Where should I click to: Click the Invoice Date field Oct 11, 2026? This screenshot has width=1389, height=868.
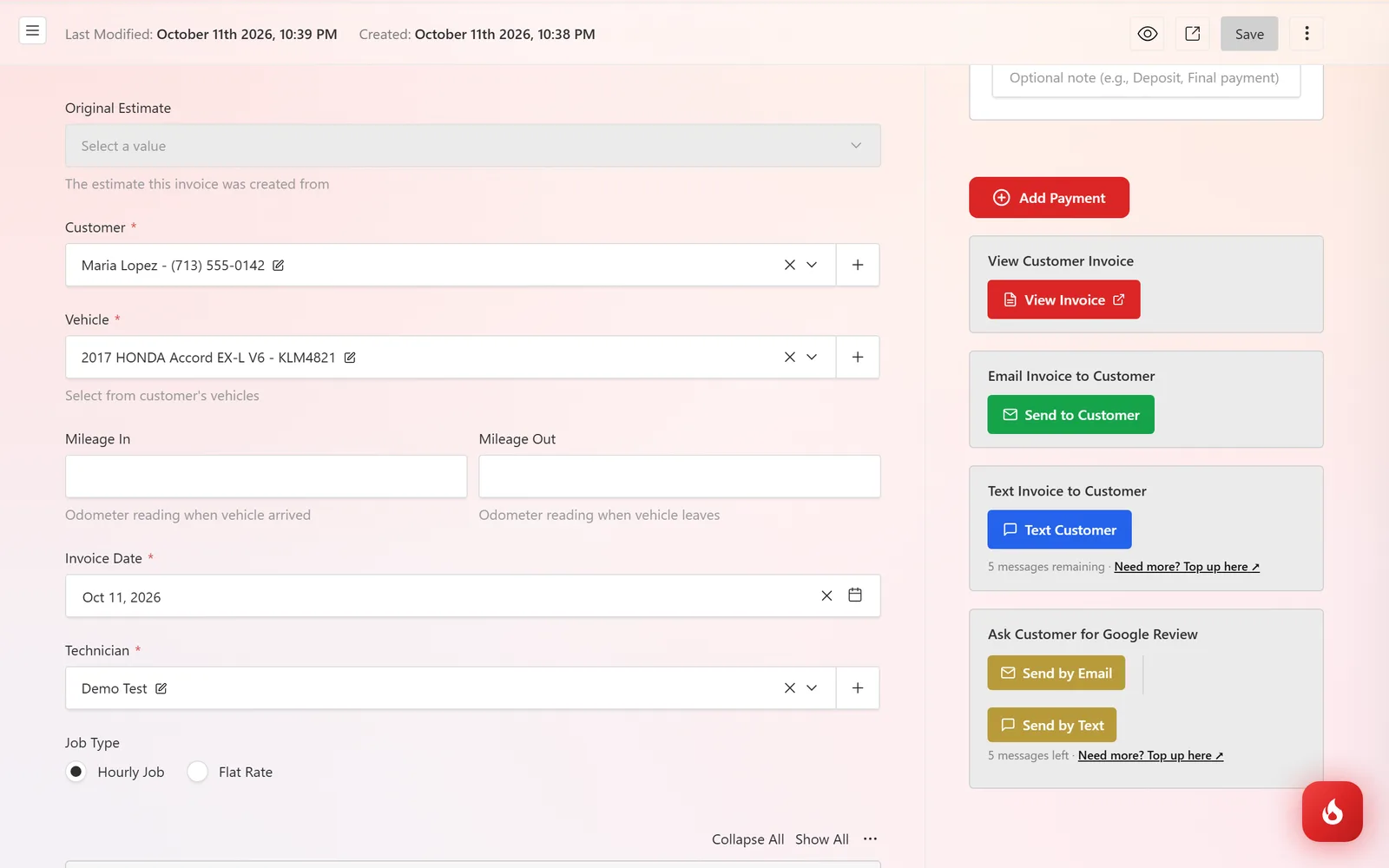[x=473, y=595]
